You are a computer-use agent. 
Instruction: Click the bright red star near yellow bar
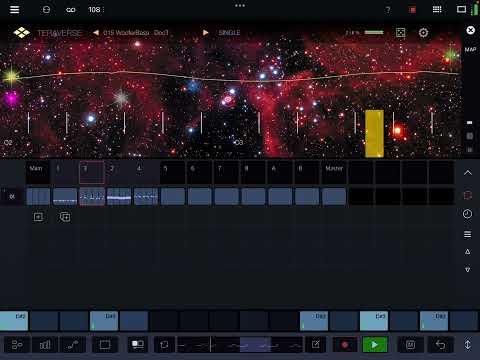tap(397, 130)
